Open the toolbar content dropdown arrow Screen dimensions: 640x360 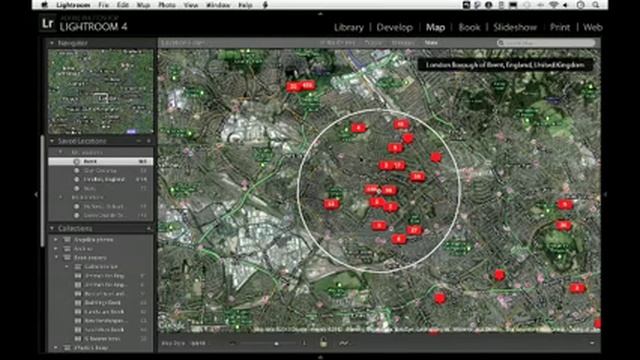592,343
